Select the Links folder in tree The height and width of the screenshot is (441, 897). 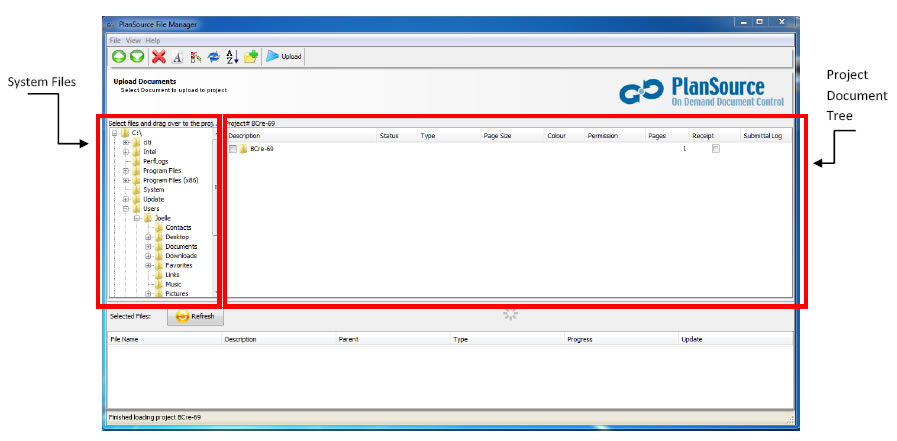point(172,275)
